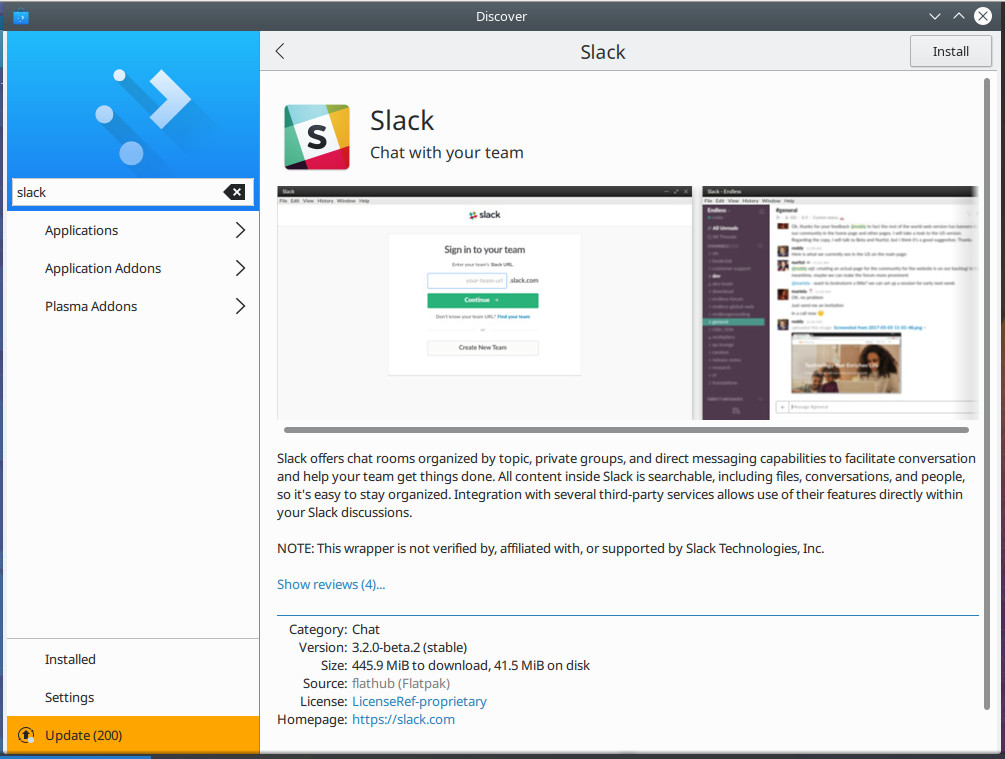Expand the Applications category
Image resolution: width=1005 pixels, height=759 pixels.
(x=240, y=230)
